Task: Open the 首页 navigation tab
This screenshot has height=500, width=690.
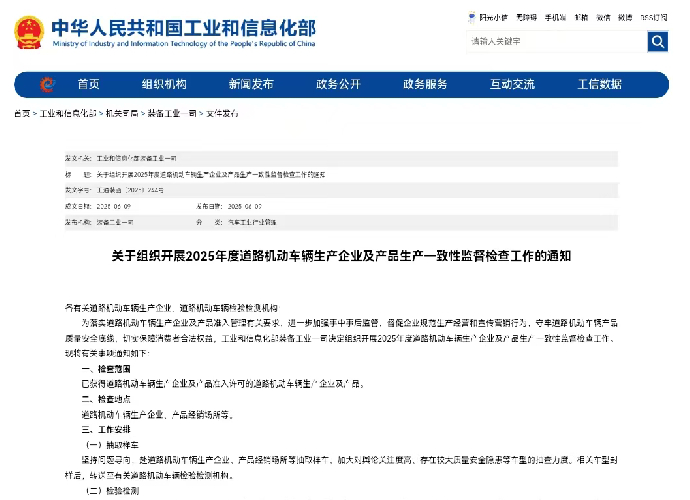Action: point(88,84)
